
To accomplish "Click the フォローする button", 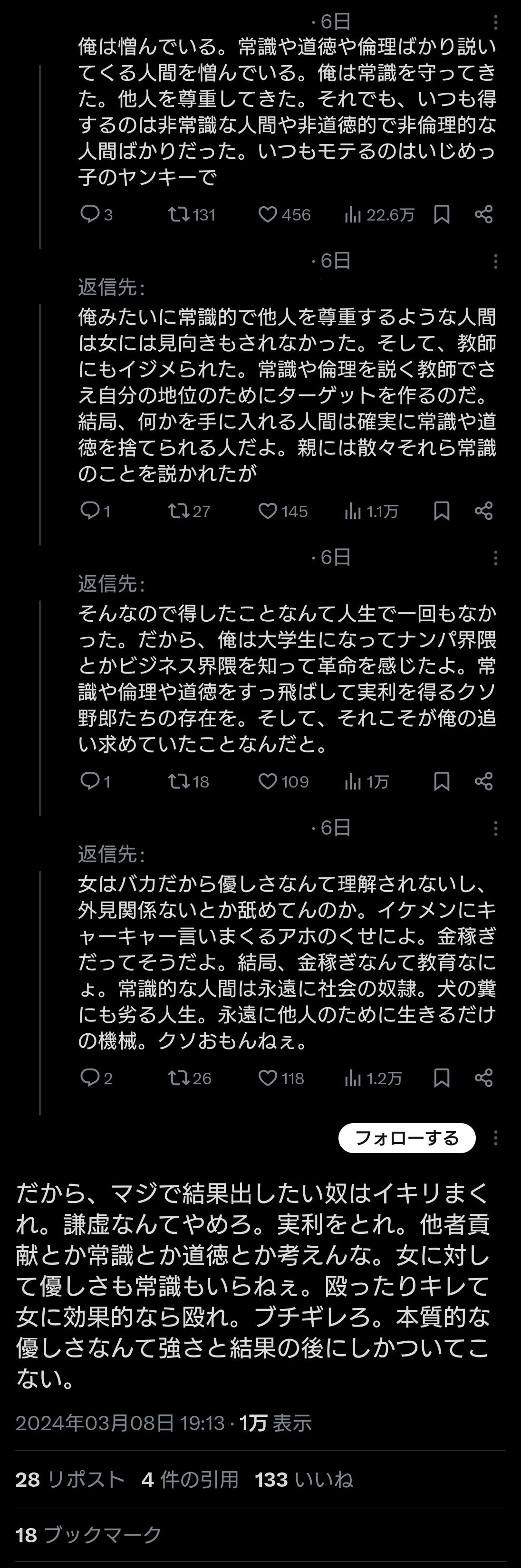I will [x=406, y=1138].
